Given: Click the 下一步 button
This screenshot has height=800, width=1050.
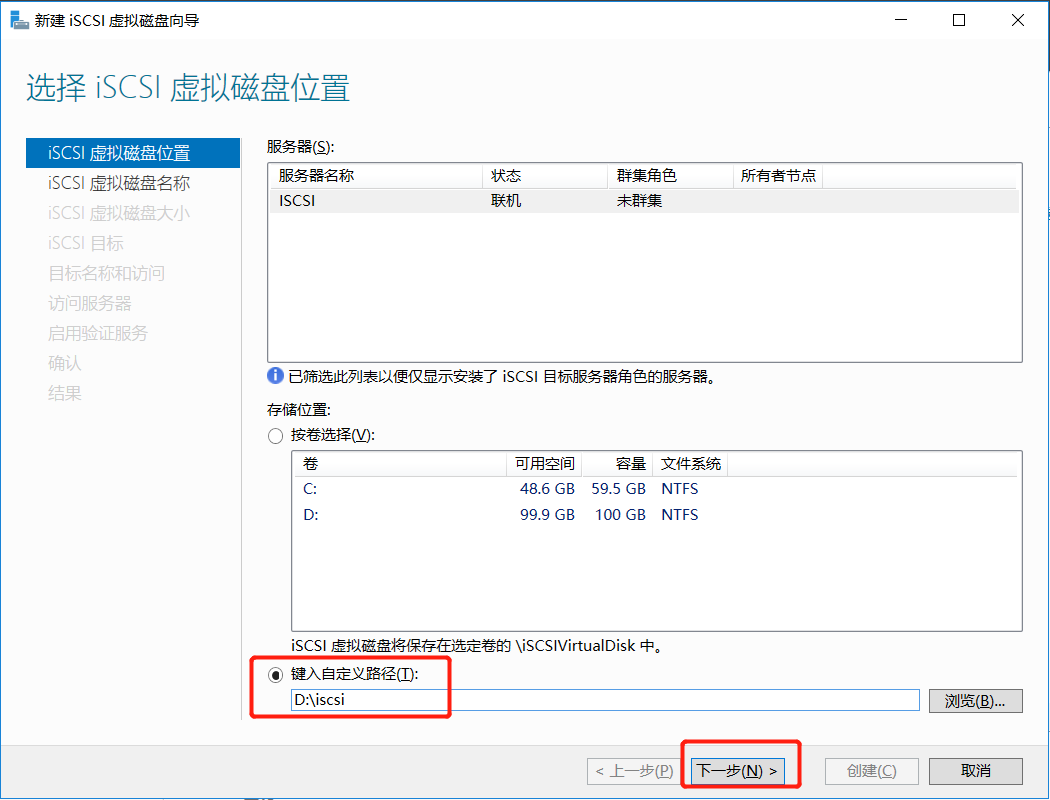Looking at the screenshot, I should [x=739, y=770].
